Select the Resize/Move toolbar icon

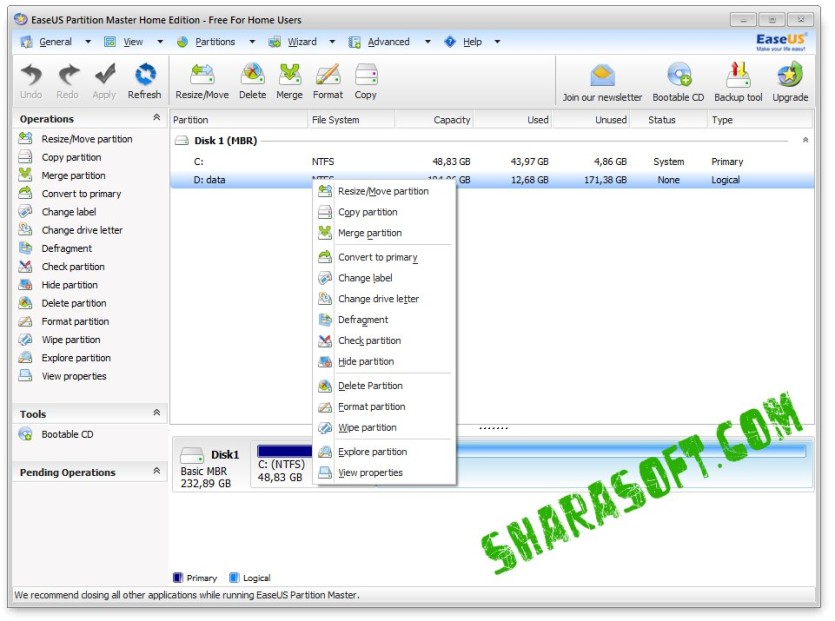[x=202, y=74]
